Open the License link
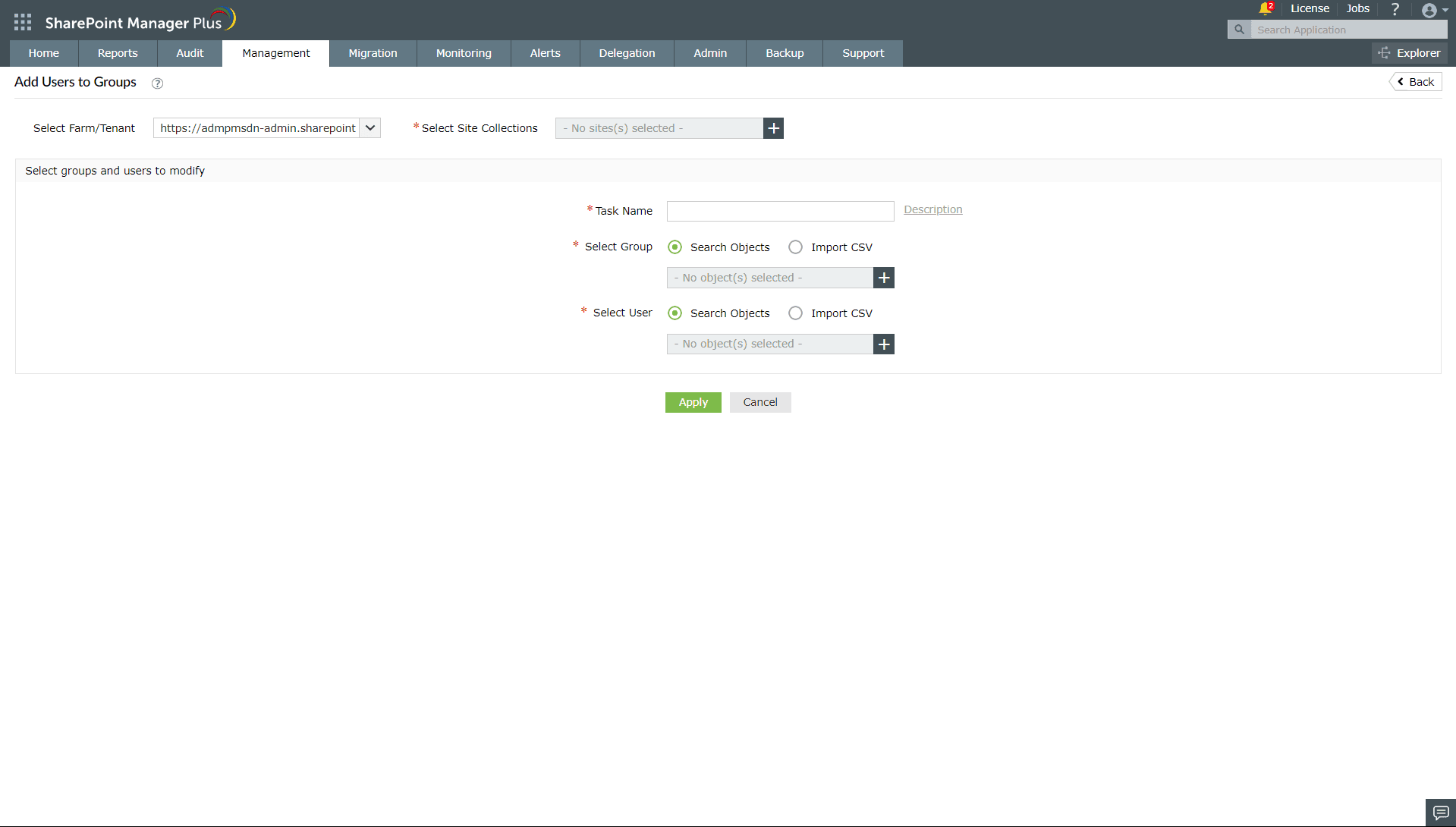 1310,8
